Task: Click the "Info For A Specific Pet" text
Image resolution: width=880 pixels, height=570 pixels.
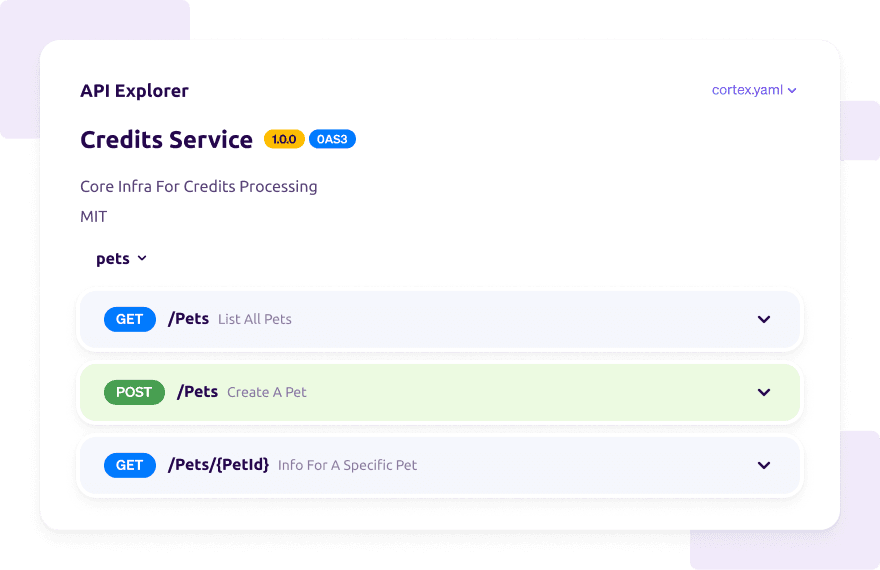Action: click(347, 465)
